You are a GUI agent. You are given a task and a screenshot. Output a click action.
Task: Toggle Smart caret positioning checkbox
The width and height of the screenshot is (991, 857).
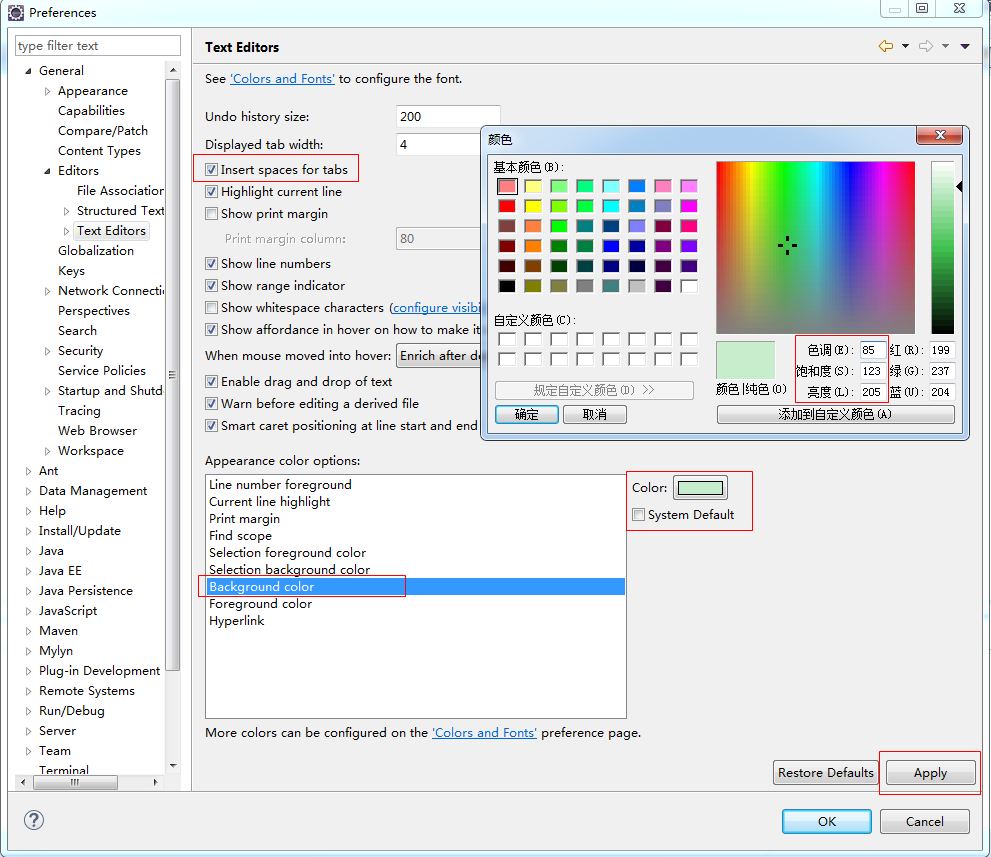point(212,426)
